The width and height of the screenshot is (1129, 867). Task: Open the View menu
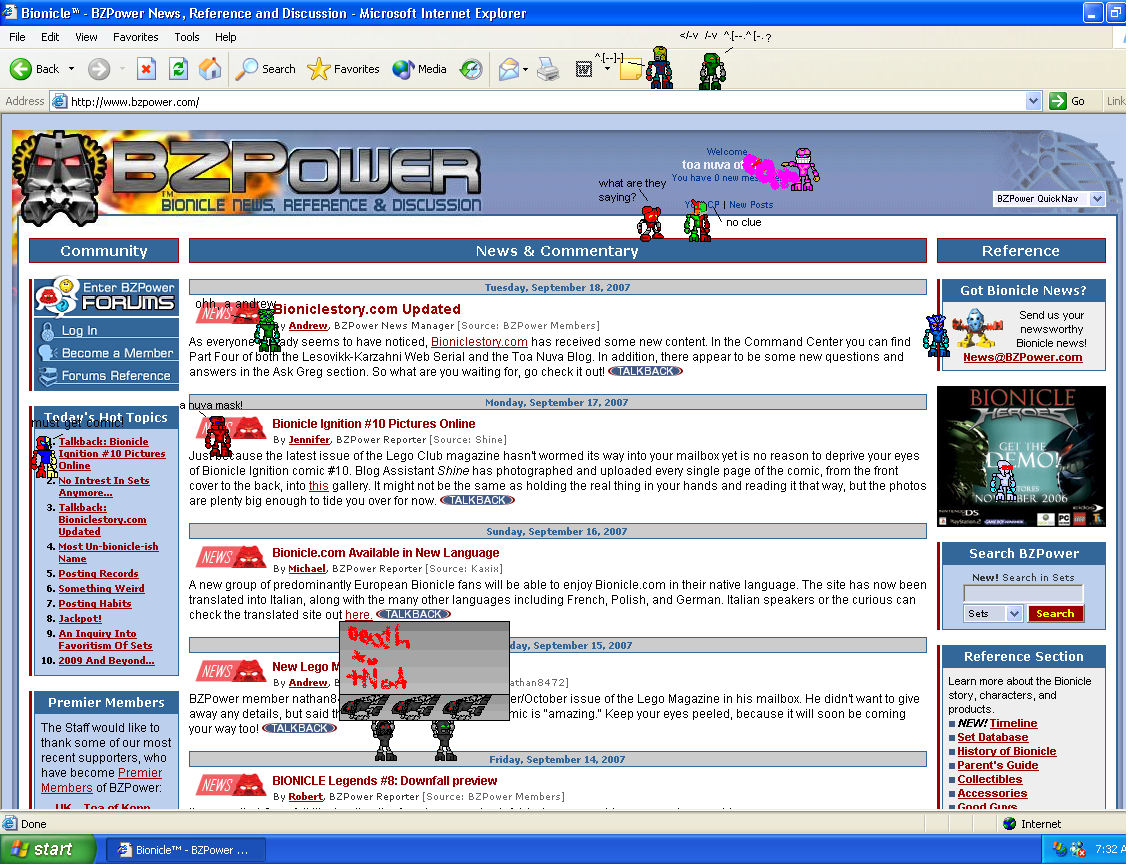tap(86, 37)
